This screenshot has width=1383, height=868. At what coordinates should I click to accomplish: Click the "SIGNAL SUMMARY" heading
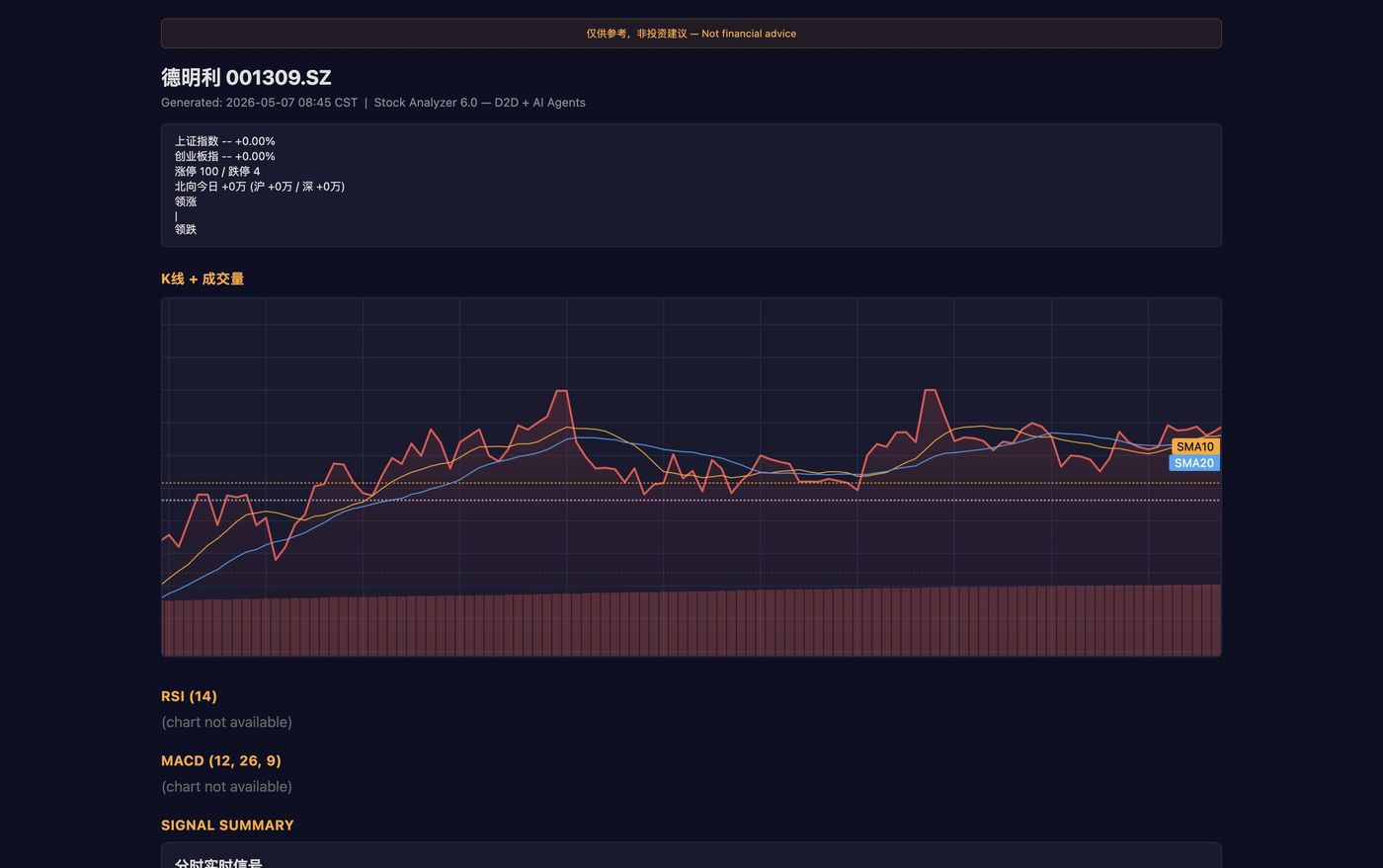click(x=227, y=825)
